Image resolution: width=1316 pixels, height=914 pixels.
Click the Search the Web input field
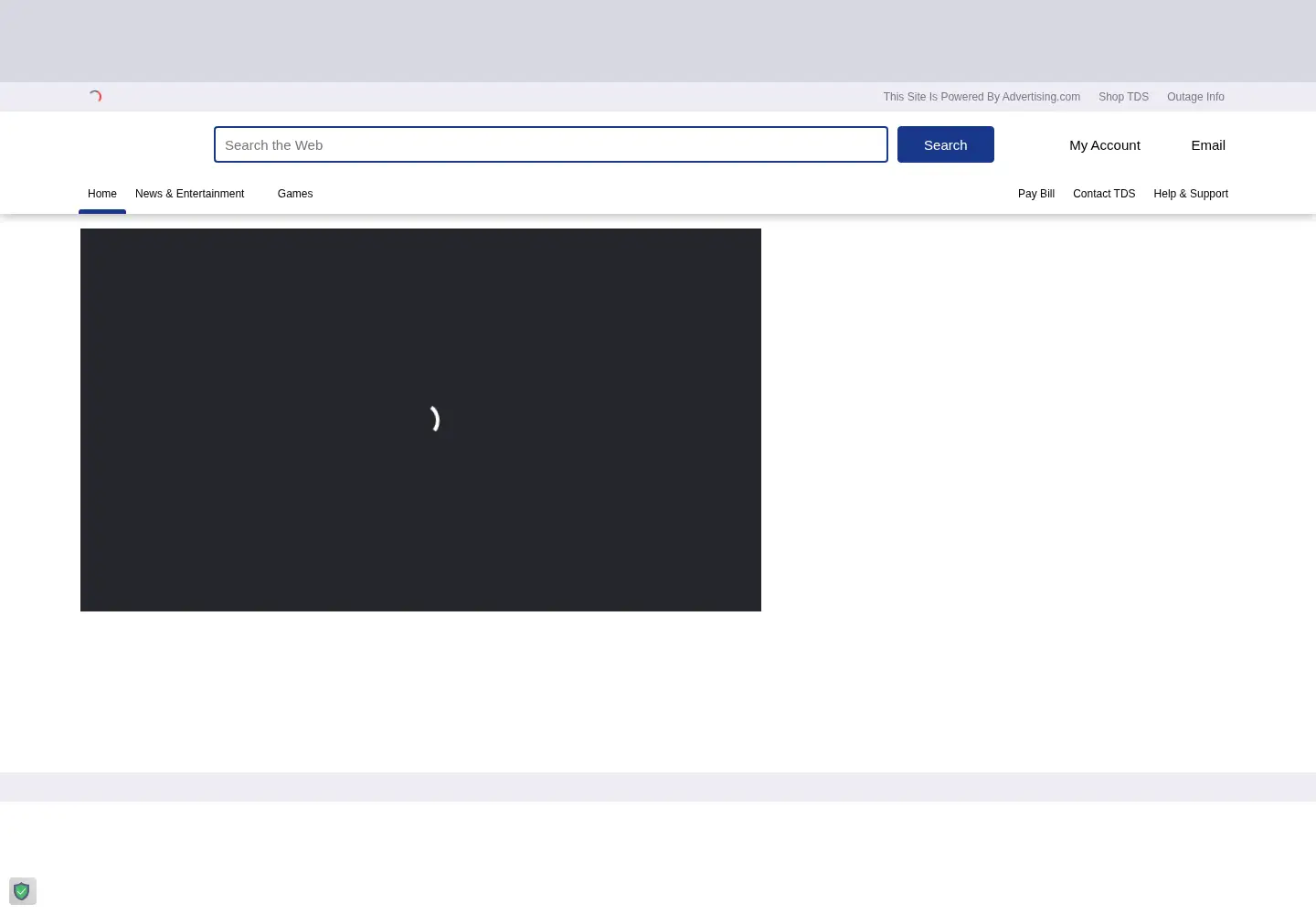click(x=550, y=144)
